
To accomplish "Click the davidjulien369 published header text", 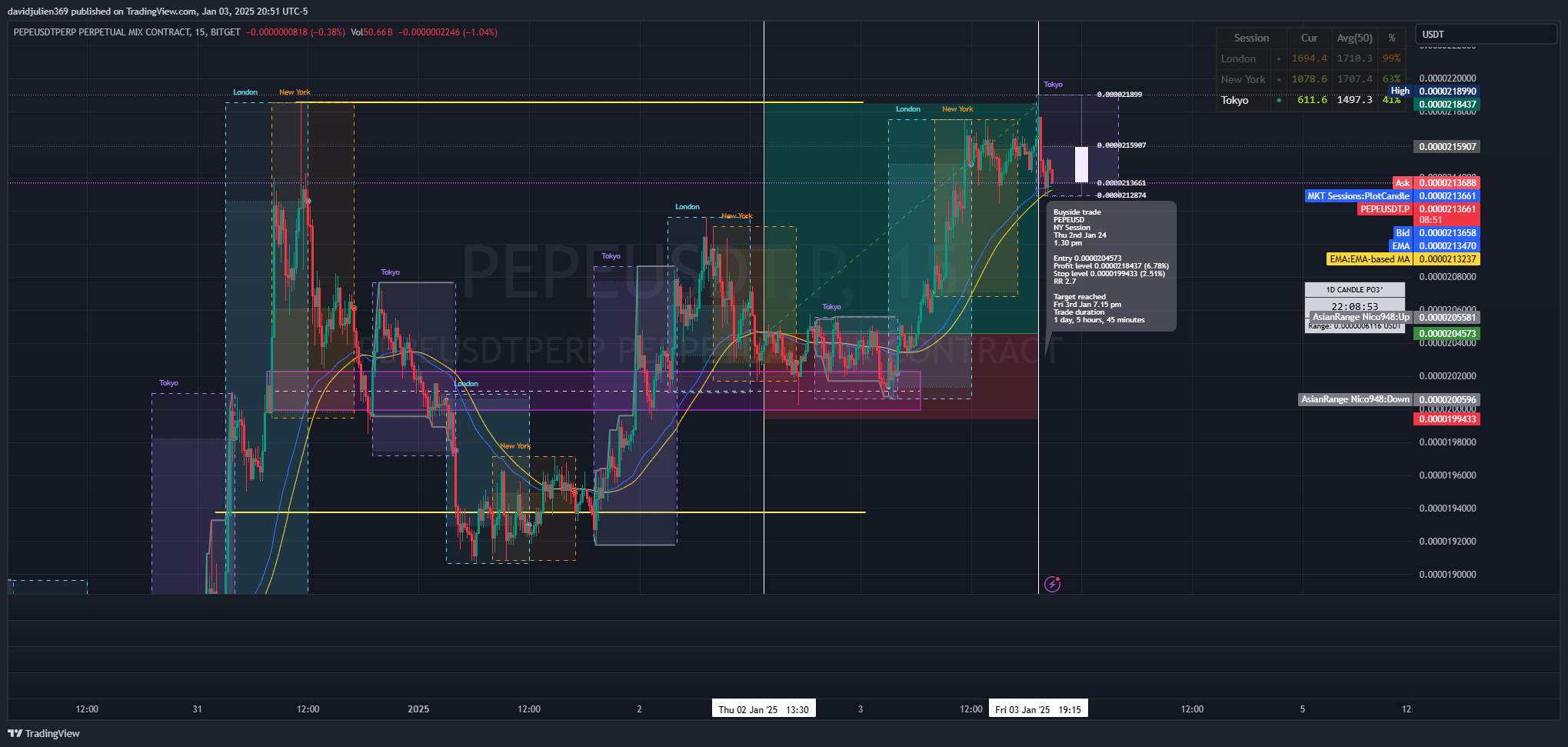I will (158, 12).
